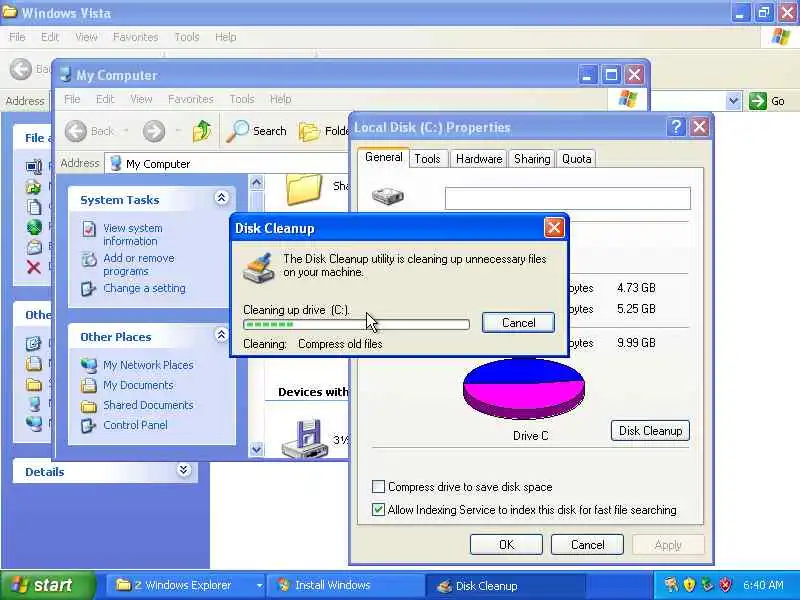Image resolution: width=800 pixels, height=600 pixels.
Task: Click OK in Local Disk Properties
Action: pyautogui.click(x=506, y=544)
